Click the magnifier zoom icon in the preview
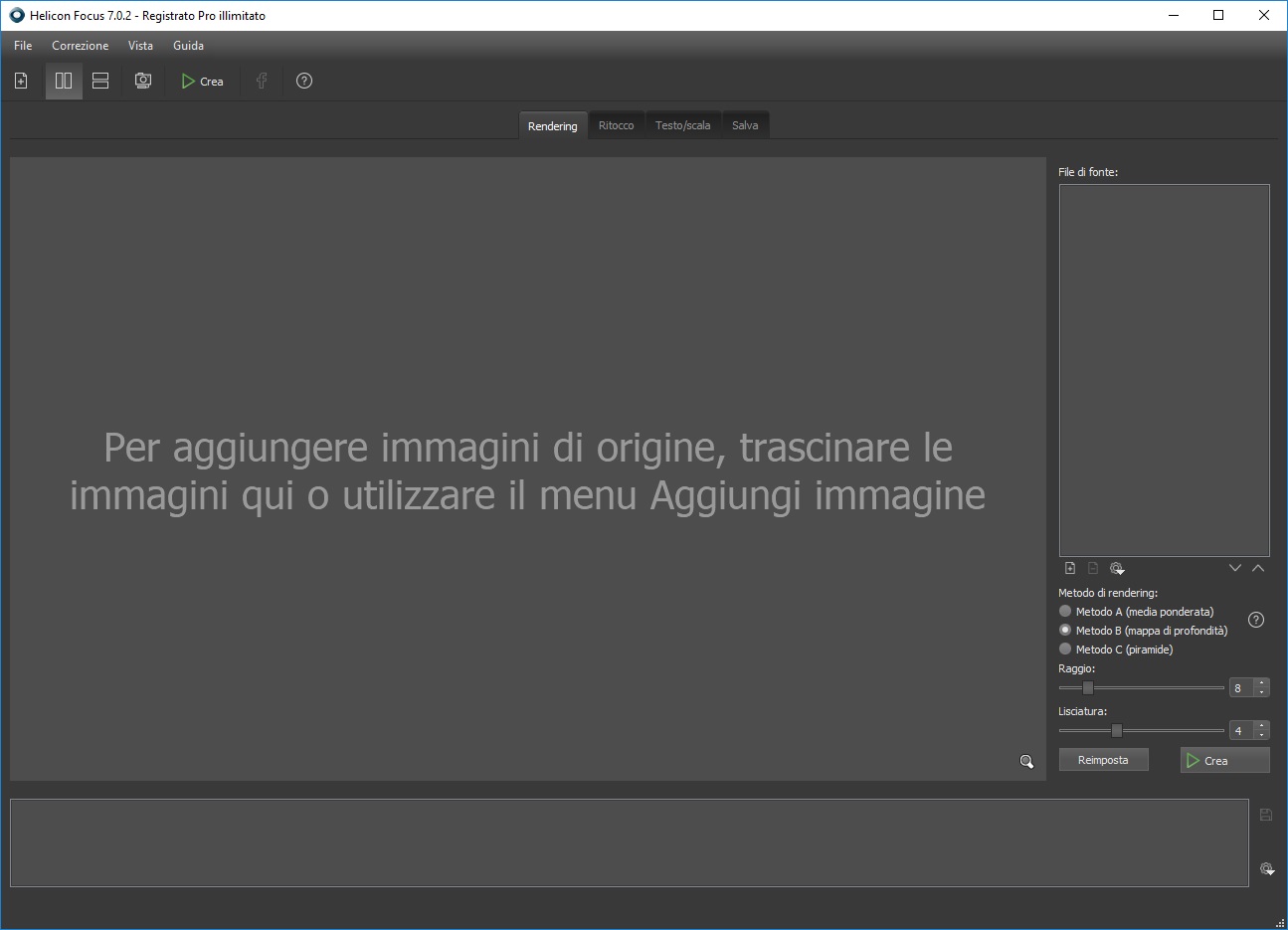This screenshot has height=930, width=1288. point(1026,762)
